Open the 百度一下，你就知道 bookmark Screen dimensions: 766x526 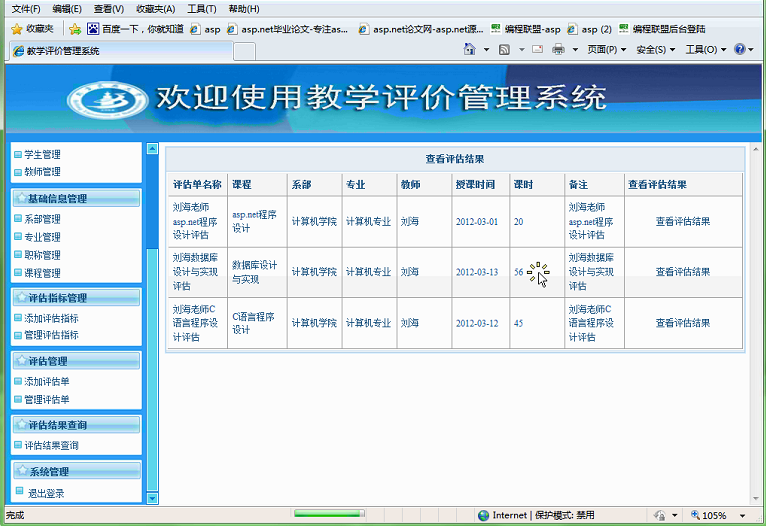[135, 29]
